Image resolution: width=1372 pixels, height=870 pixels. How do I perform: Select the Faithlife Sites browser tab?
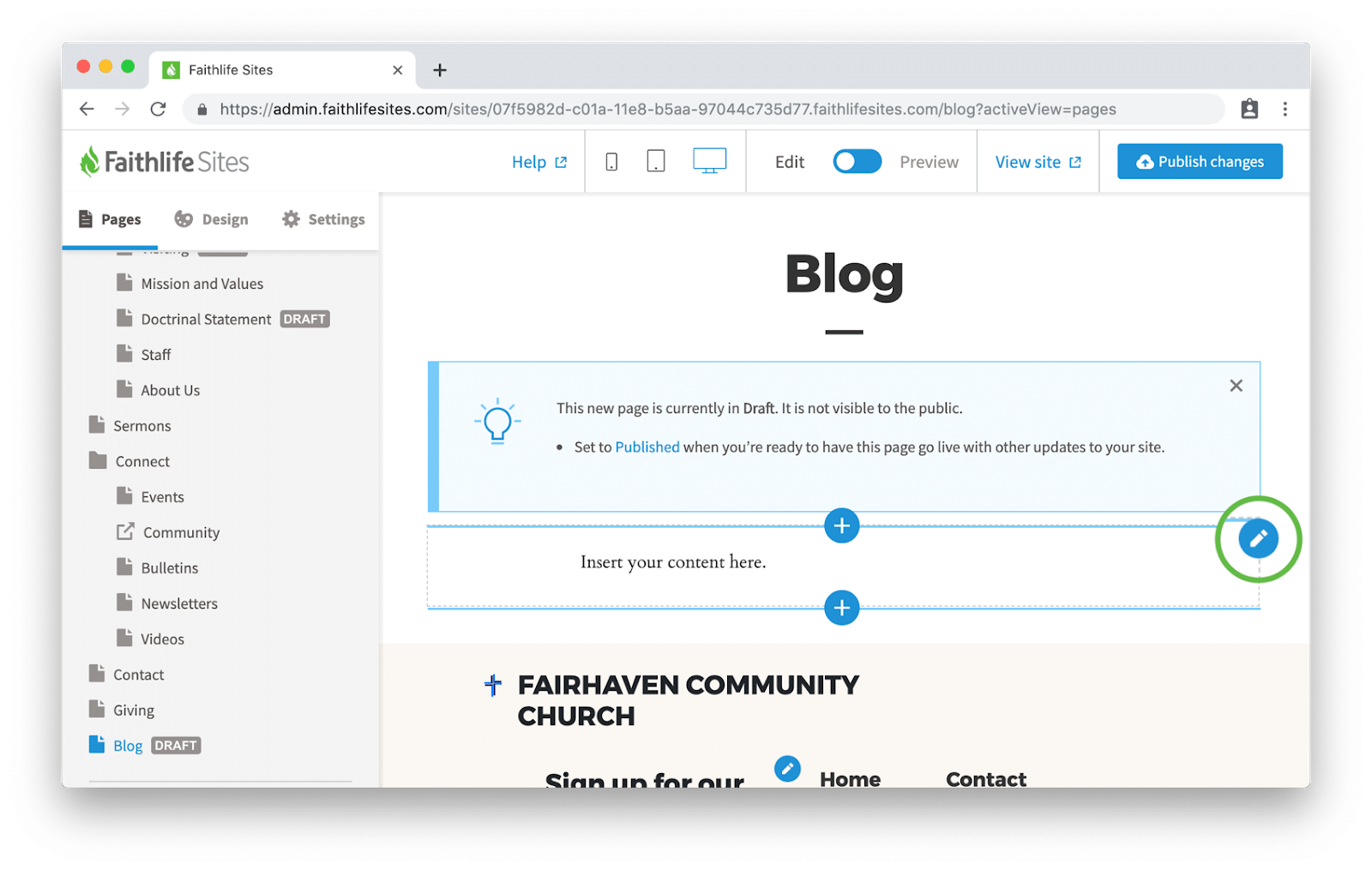[283, 70]
